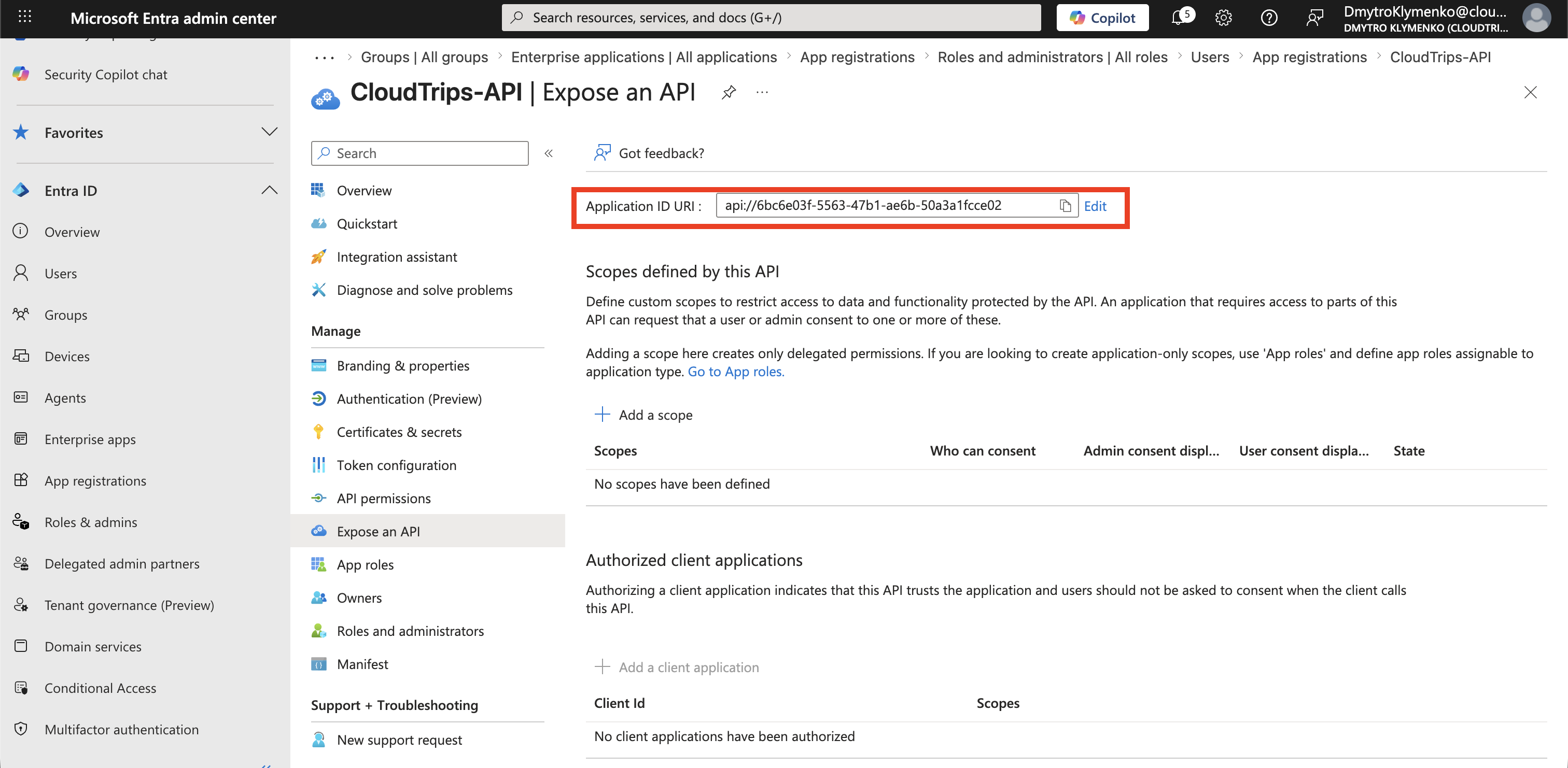Expand the Favorites section chevron
Screen dimensions: 1568x768
tap(269, 132)
